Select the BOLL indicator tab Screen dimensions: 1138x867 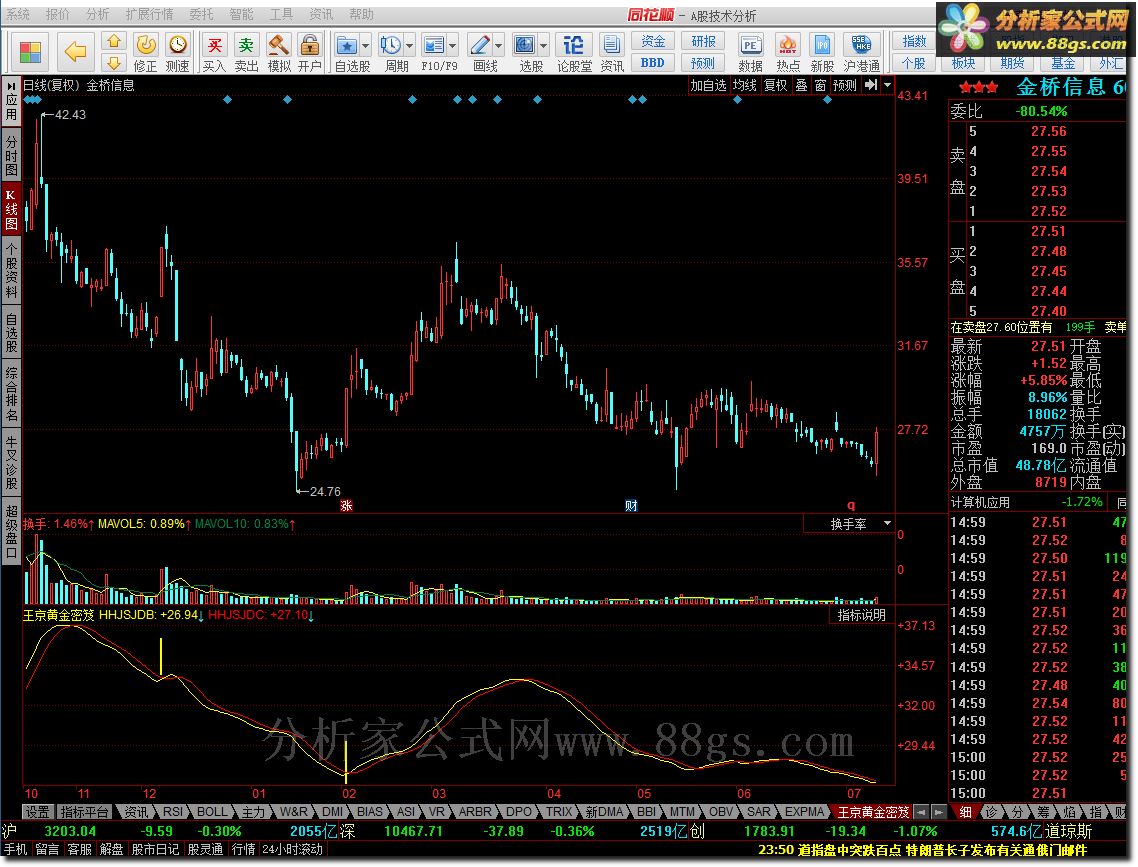(x=212, y=812)
